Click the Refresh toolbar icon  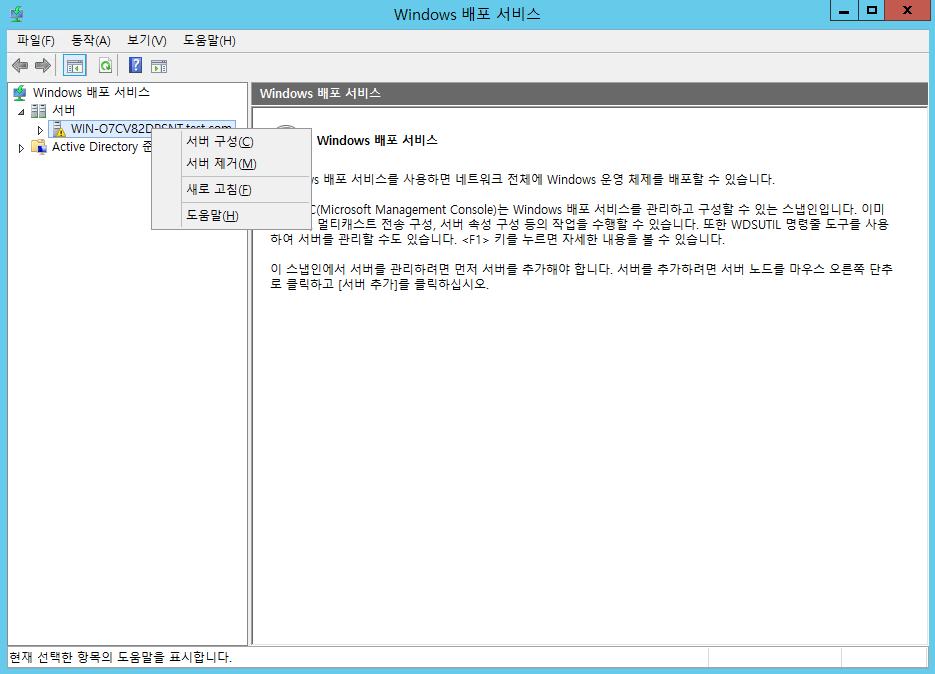[x=104, y=66]
